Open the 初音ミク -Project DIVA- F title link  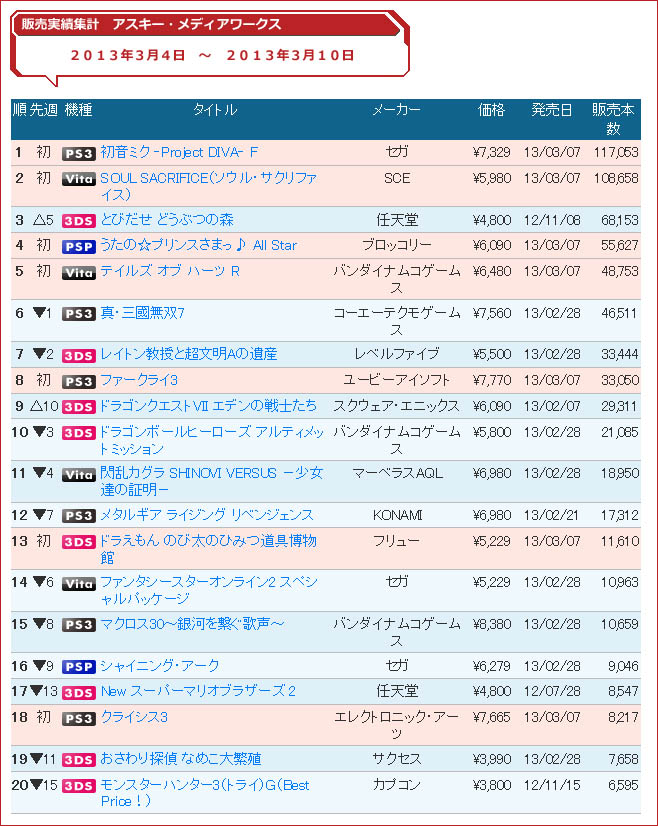tap(179, 152)
